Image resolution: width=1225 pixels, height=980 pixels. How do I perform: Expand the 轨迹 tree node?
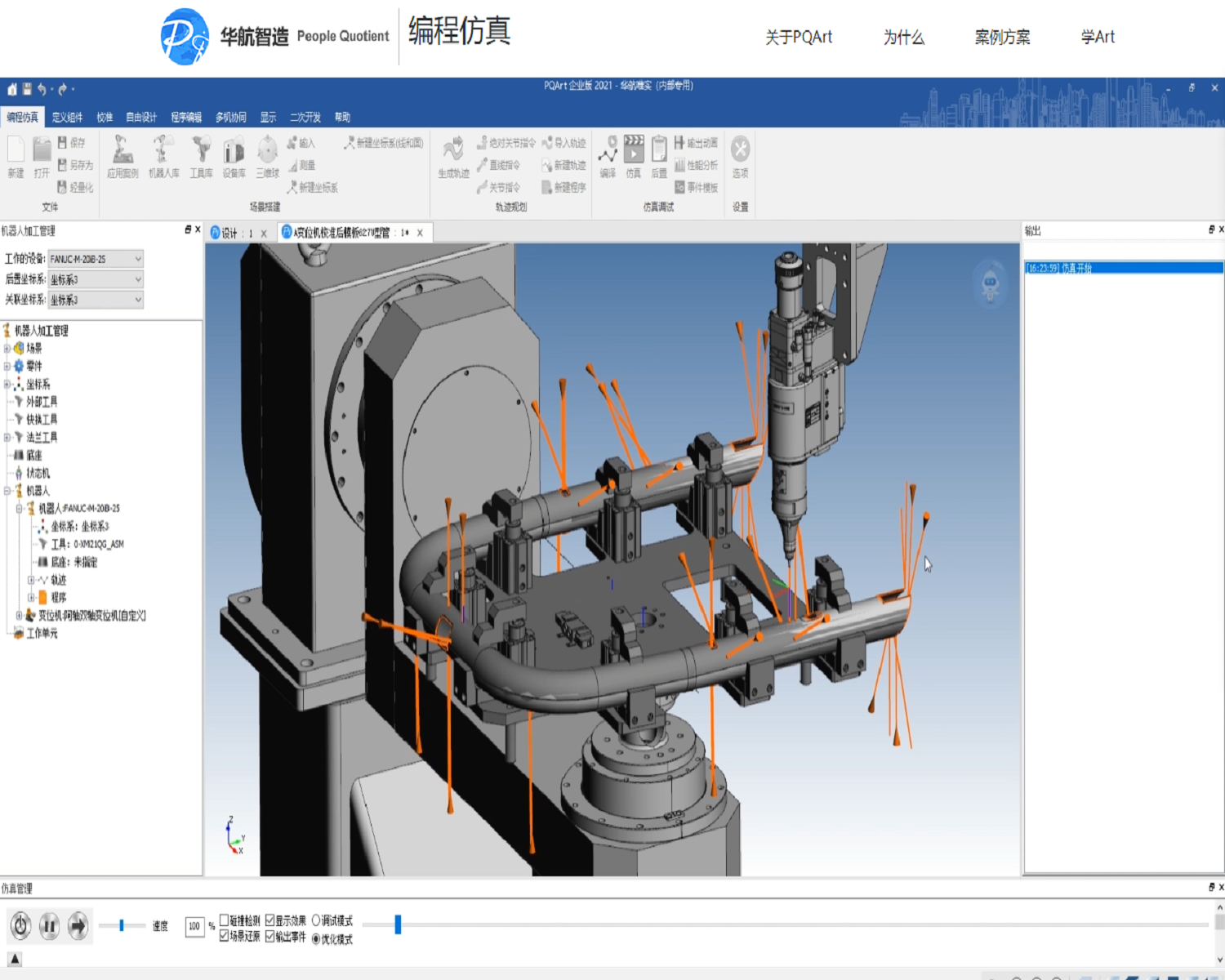[x=31, y=580]
